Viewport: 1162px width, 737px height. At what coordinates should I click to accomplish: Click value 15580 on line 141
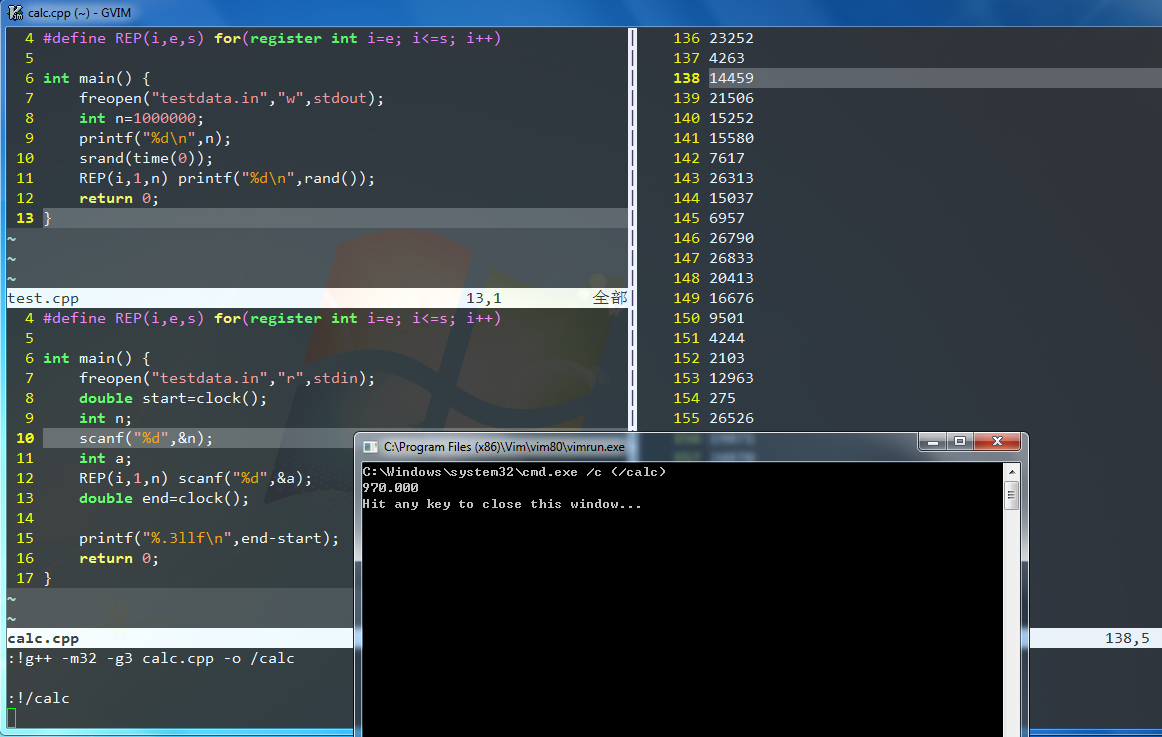pyautogui.click(x=731, y=138)
